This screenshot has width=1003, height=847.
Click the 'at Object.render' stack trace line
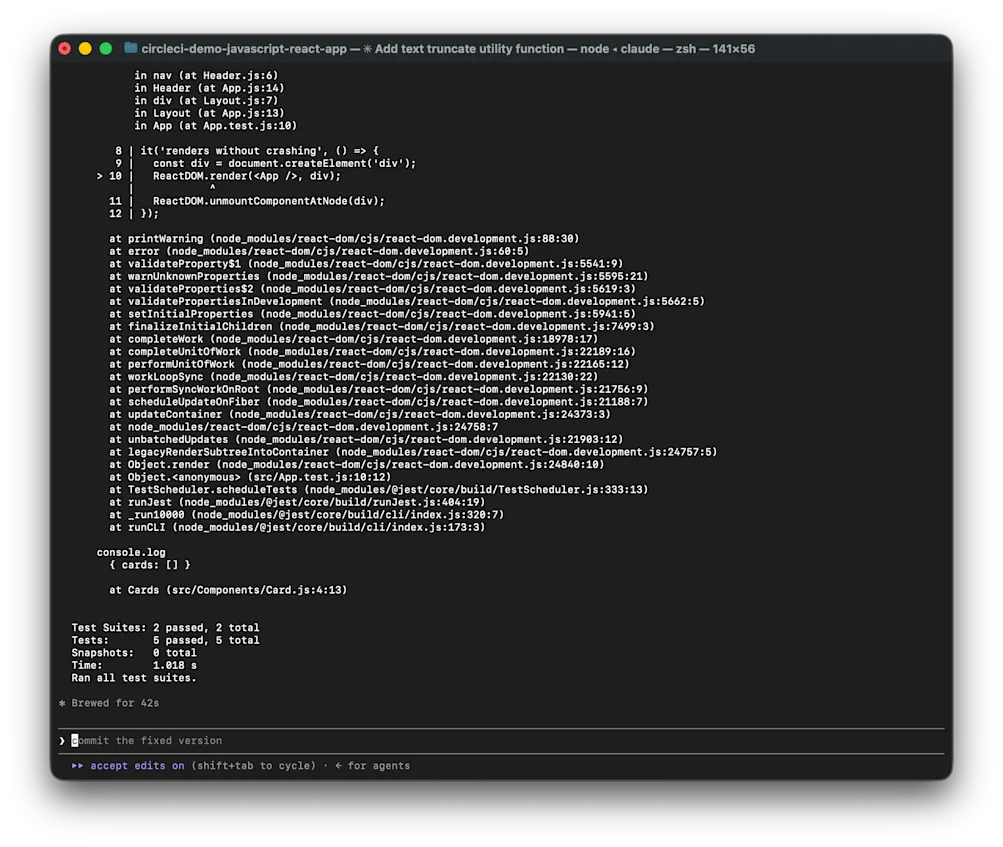click(x=356, y=464)
